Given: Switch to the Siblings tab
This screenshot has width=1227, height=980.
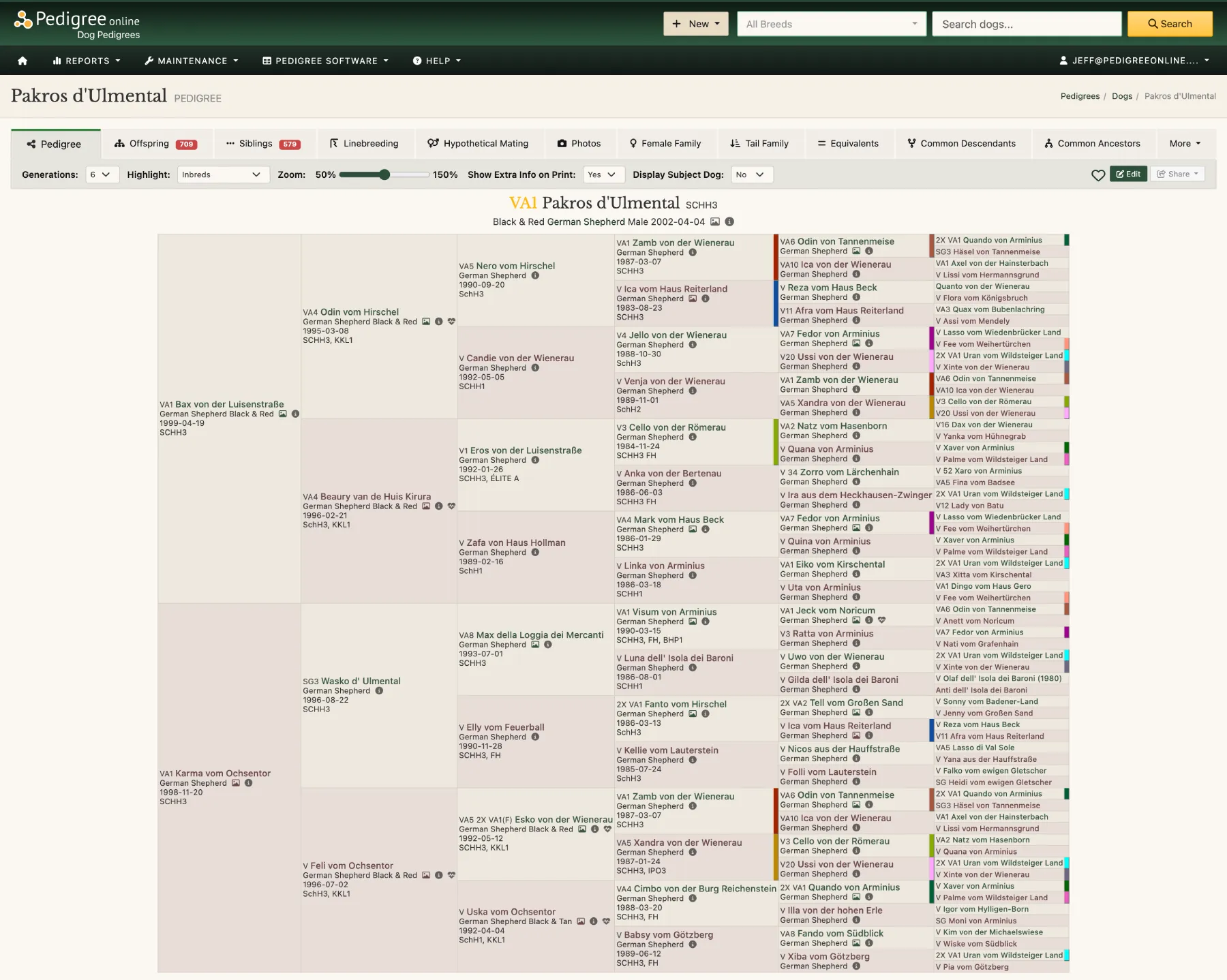Looking at the screenshot, I should coord(264,144).
